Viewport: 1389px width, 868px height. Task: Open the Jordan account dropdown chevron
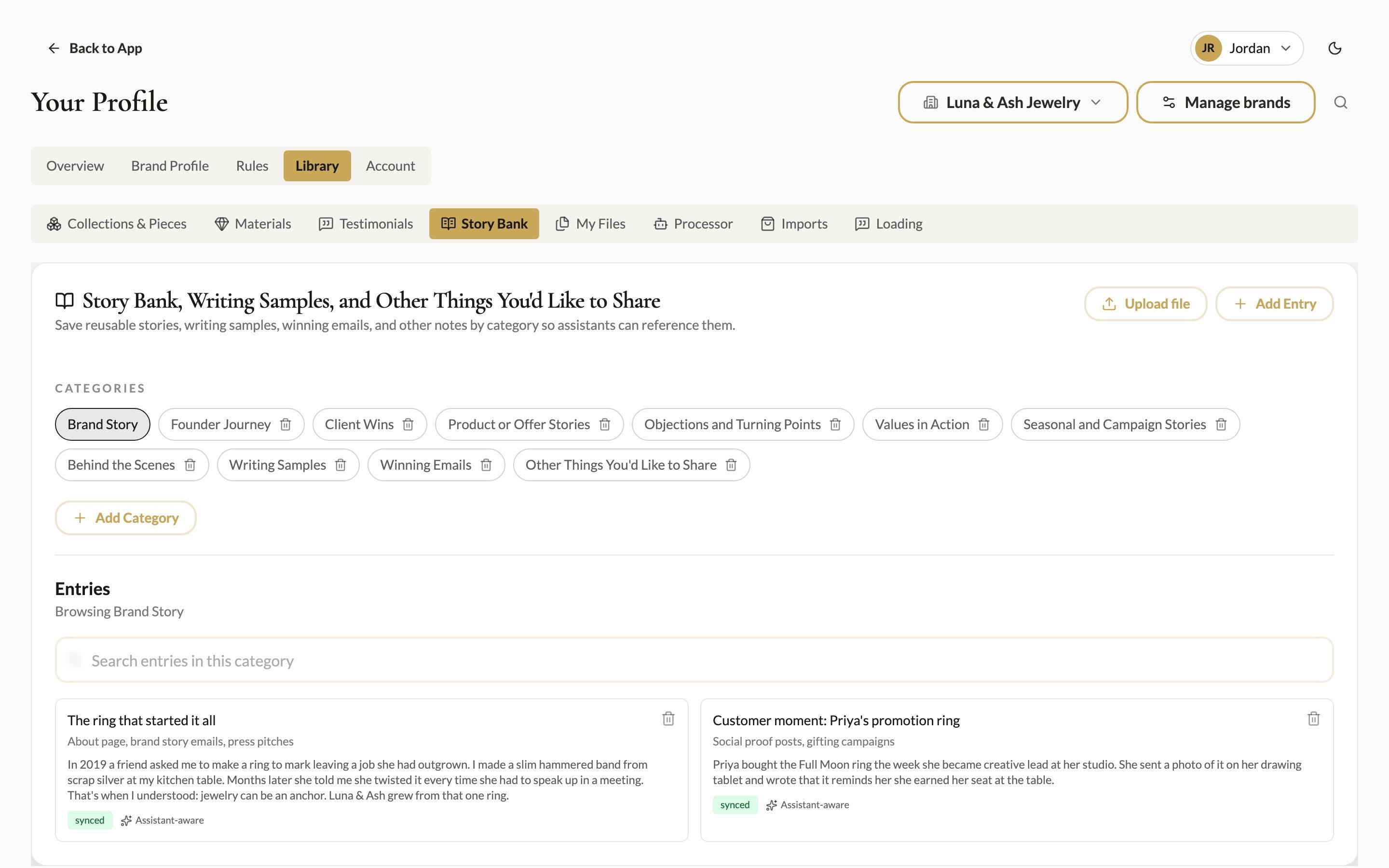point(1286,48)
